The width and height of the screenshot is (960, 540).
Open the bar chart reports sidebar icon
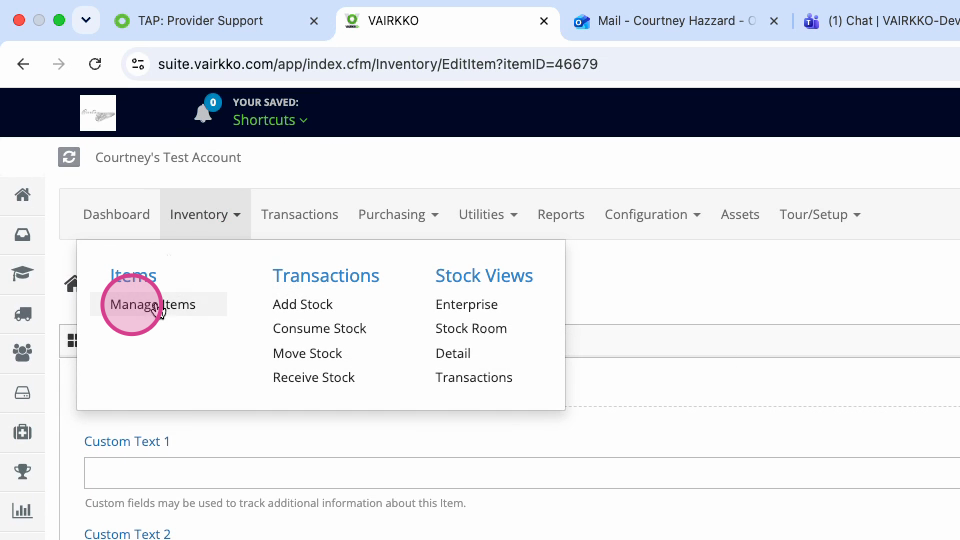(x=22, y=511)
